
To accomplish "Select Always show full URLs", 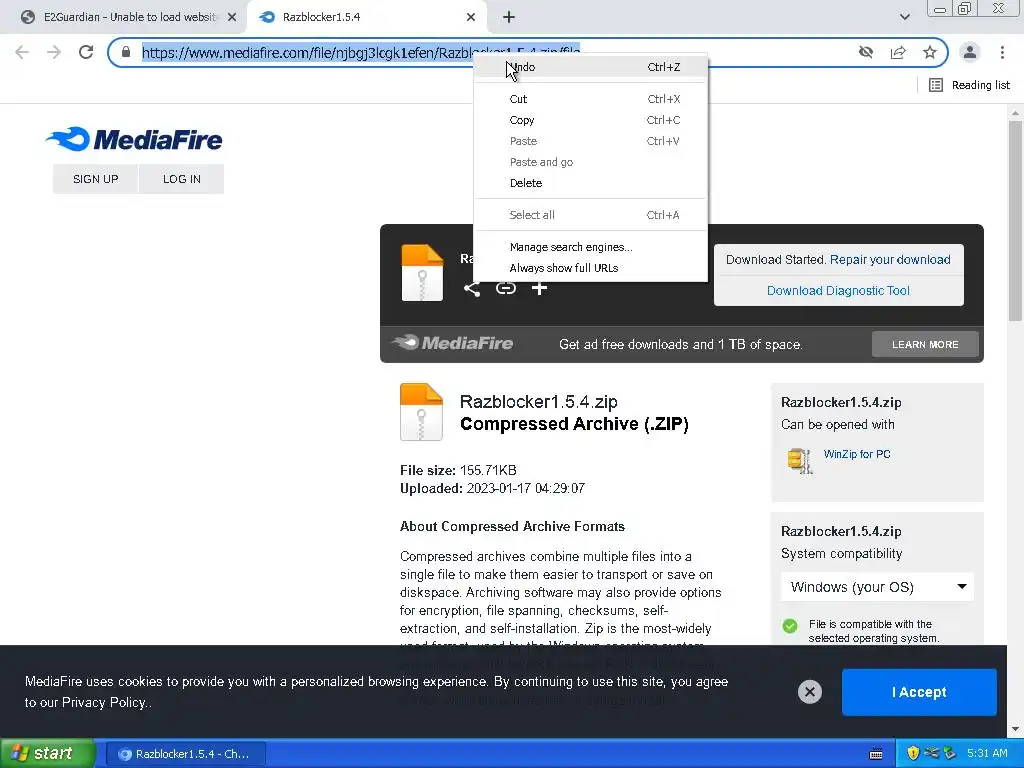I will (590, 268).
